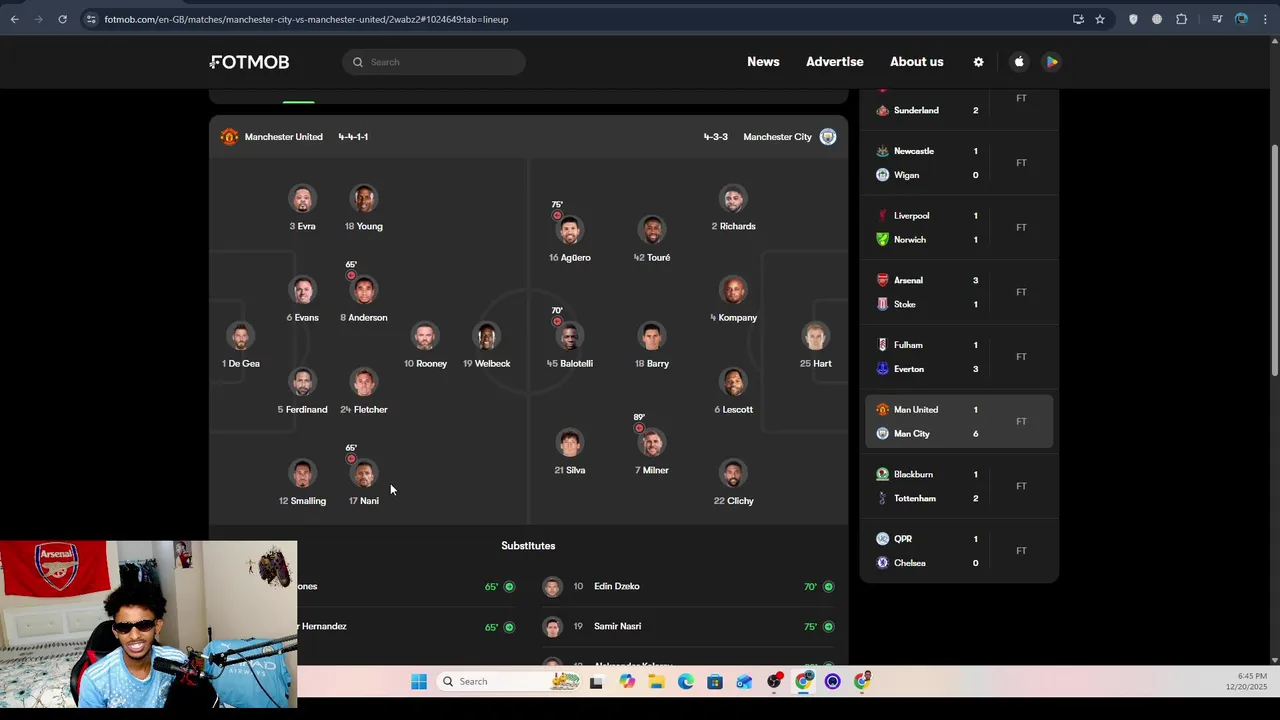Click the Manchester United team name
1280x720 pixels.
click(x=283, y=137)
